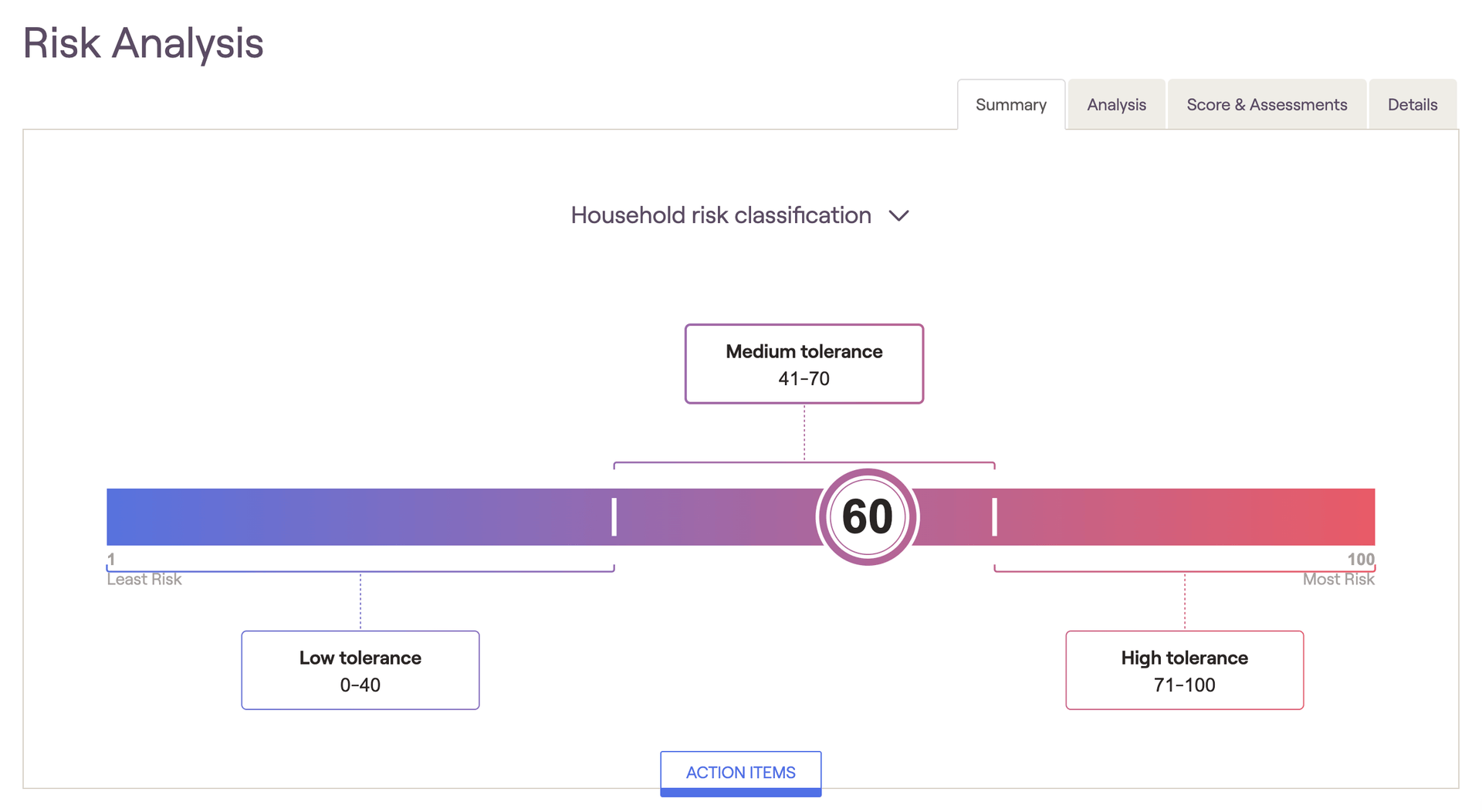Switch to the Analysis tab
Screen dimensions: 1482x812
(x=1116, y=105)
